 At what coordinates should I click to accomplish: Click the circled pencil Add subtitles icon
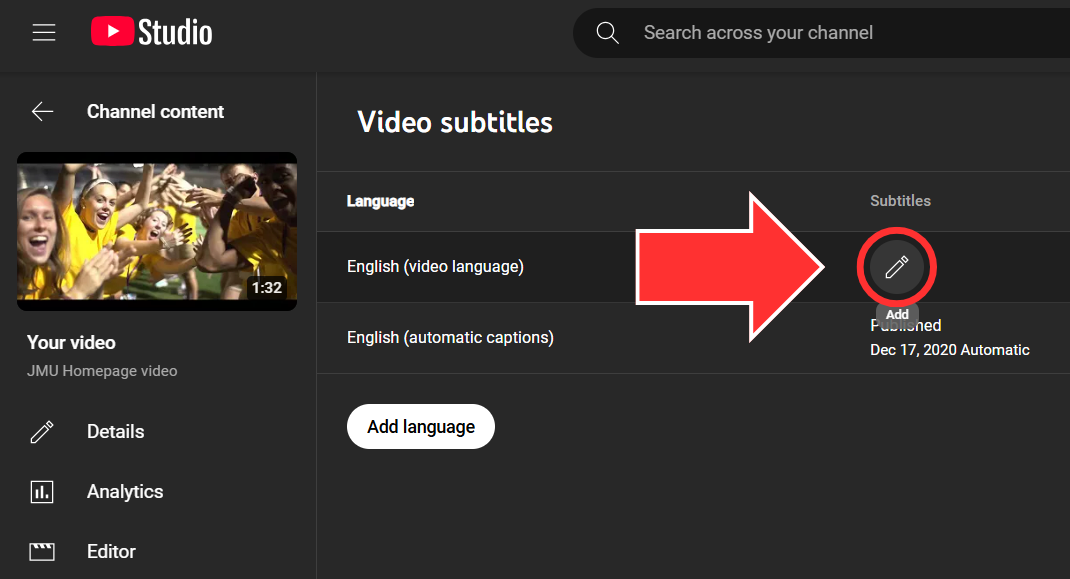pos(896,267)
